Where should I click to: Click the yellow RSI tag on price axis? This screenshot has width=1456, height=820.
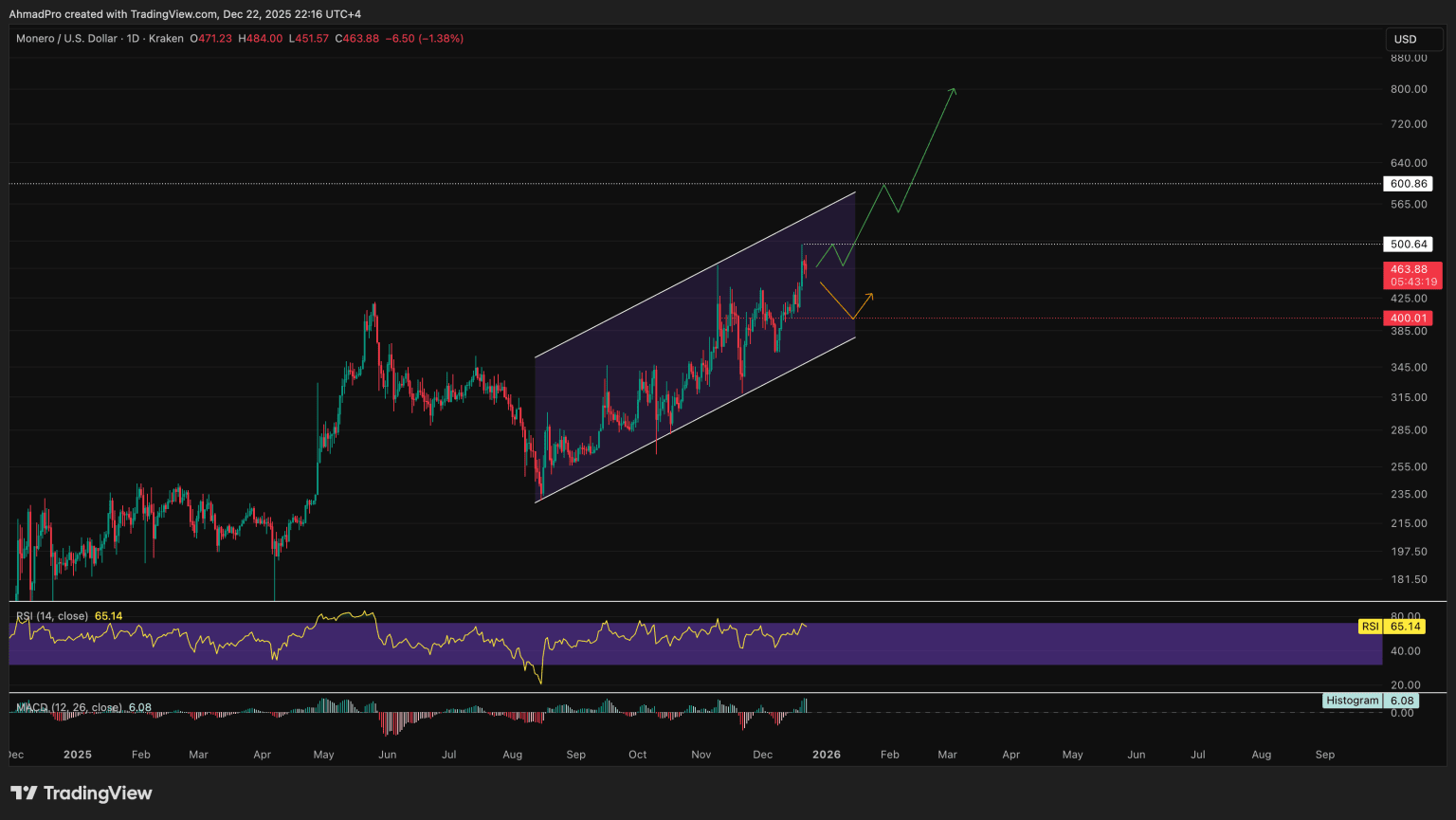pyautogui.click(x=1370, y=627)
